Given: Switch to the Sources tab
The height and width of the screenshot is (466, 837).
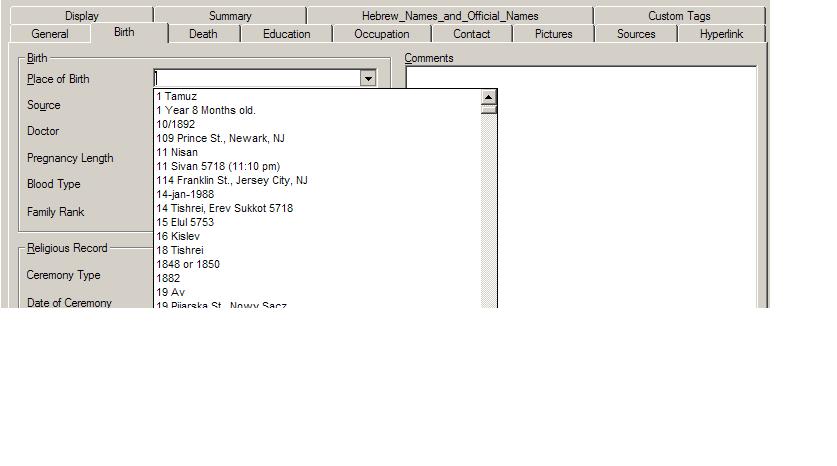Looking at the screenshot, I should click(636, 34).
